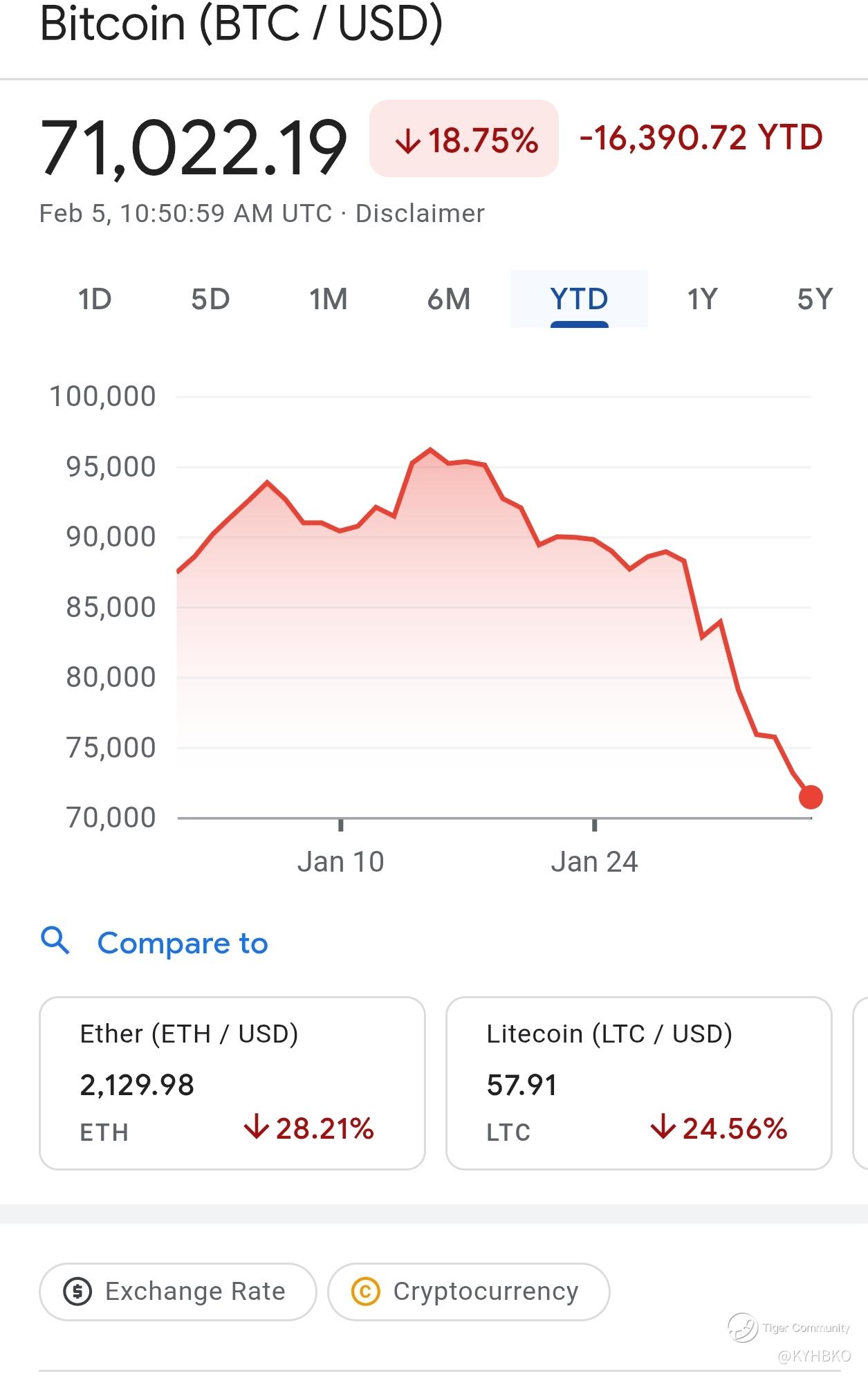Open the Ether (ETH / USD) card

click(x=232, y=1083)
